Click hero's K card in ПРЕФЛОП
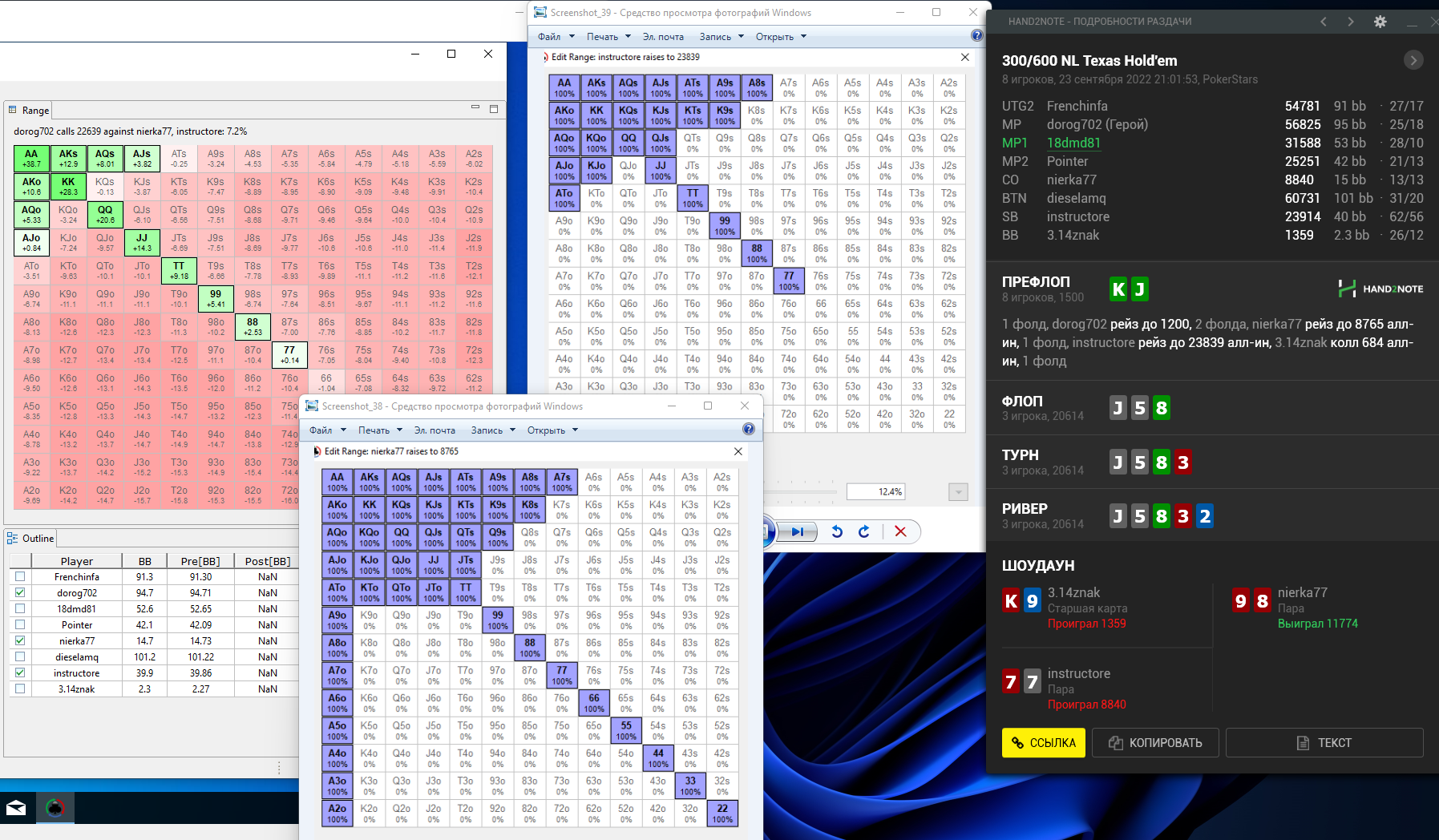The image size is (1439, 840). coord(1118,289)
